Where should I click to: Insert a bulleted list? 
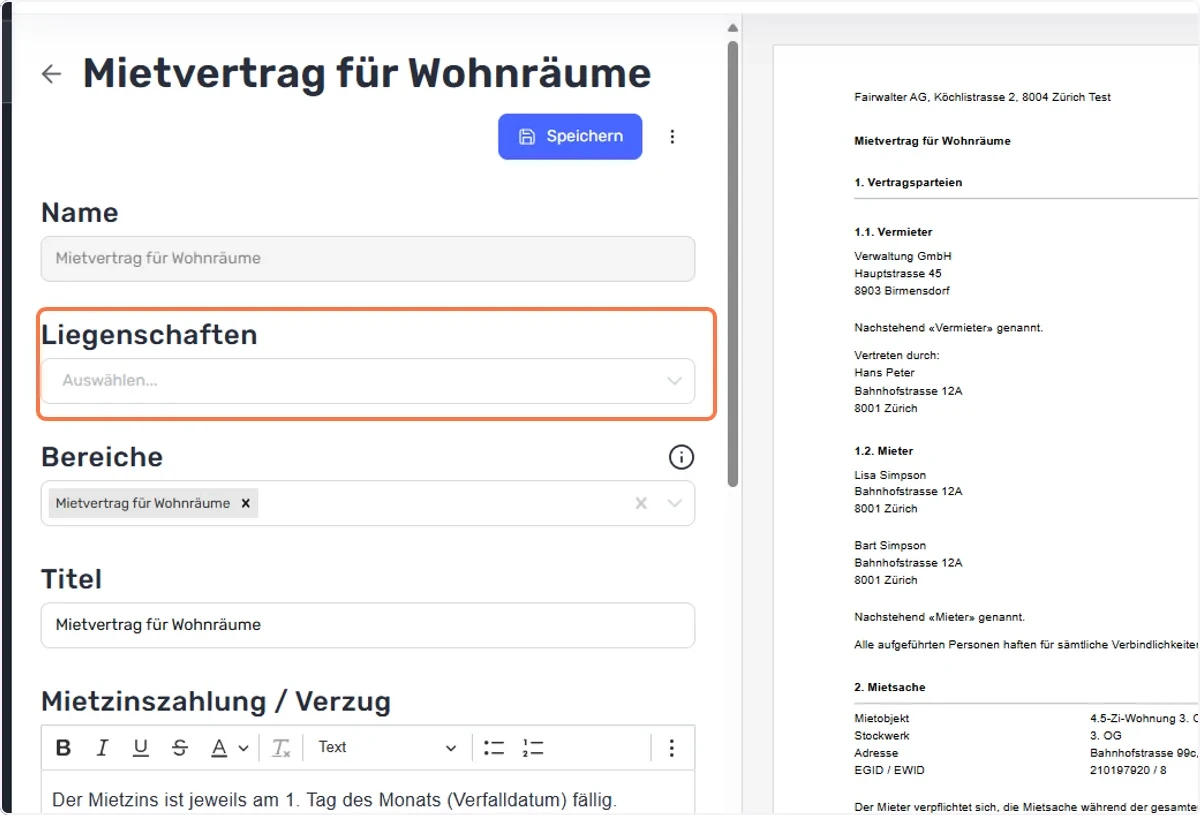pos(494,748)
